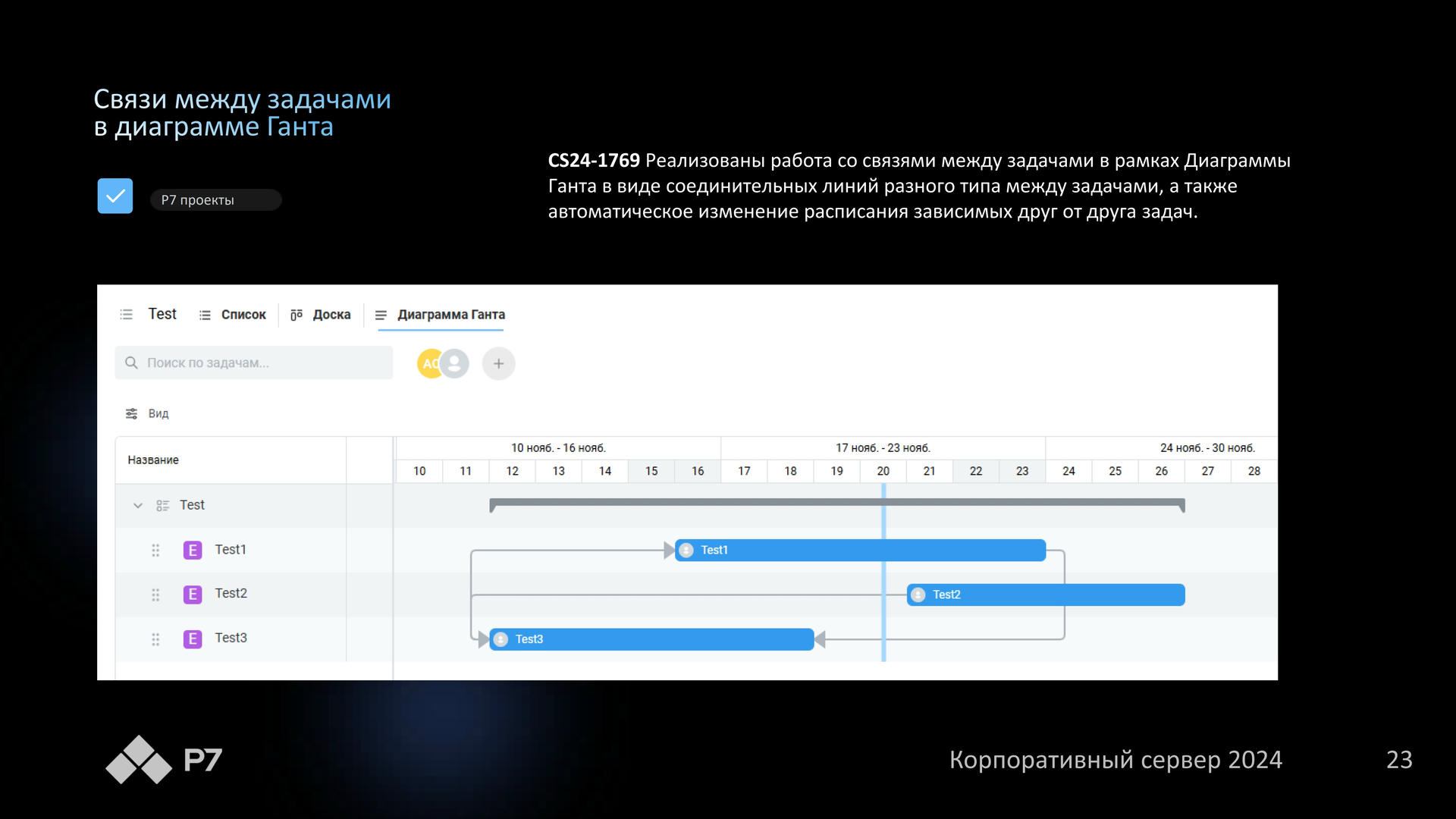Click the gray user avatar icon
The height and width of the screenshot is (819, 1456).
455,363
